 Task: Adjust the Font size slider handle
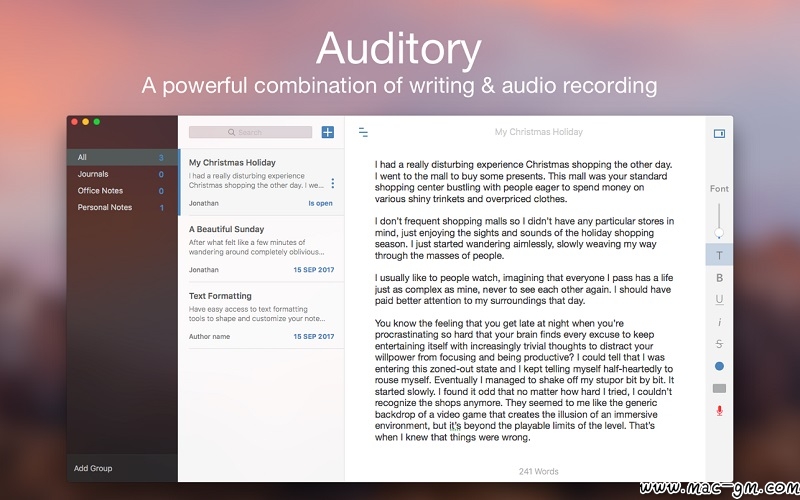click(x=719, y=233)
